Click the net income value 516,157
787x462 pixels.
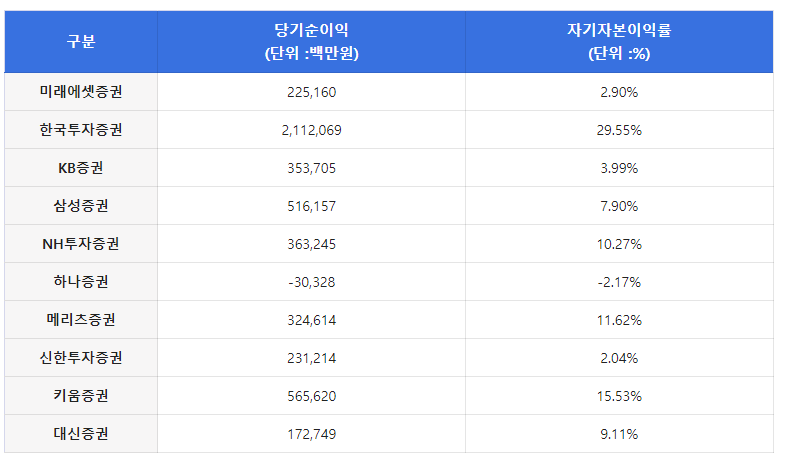pyautogui.click(x=311, y=206)
